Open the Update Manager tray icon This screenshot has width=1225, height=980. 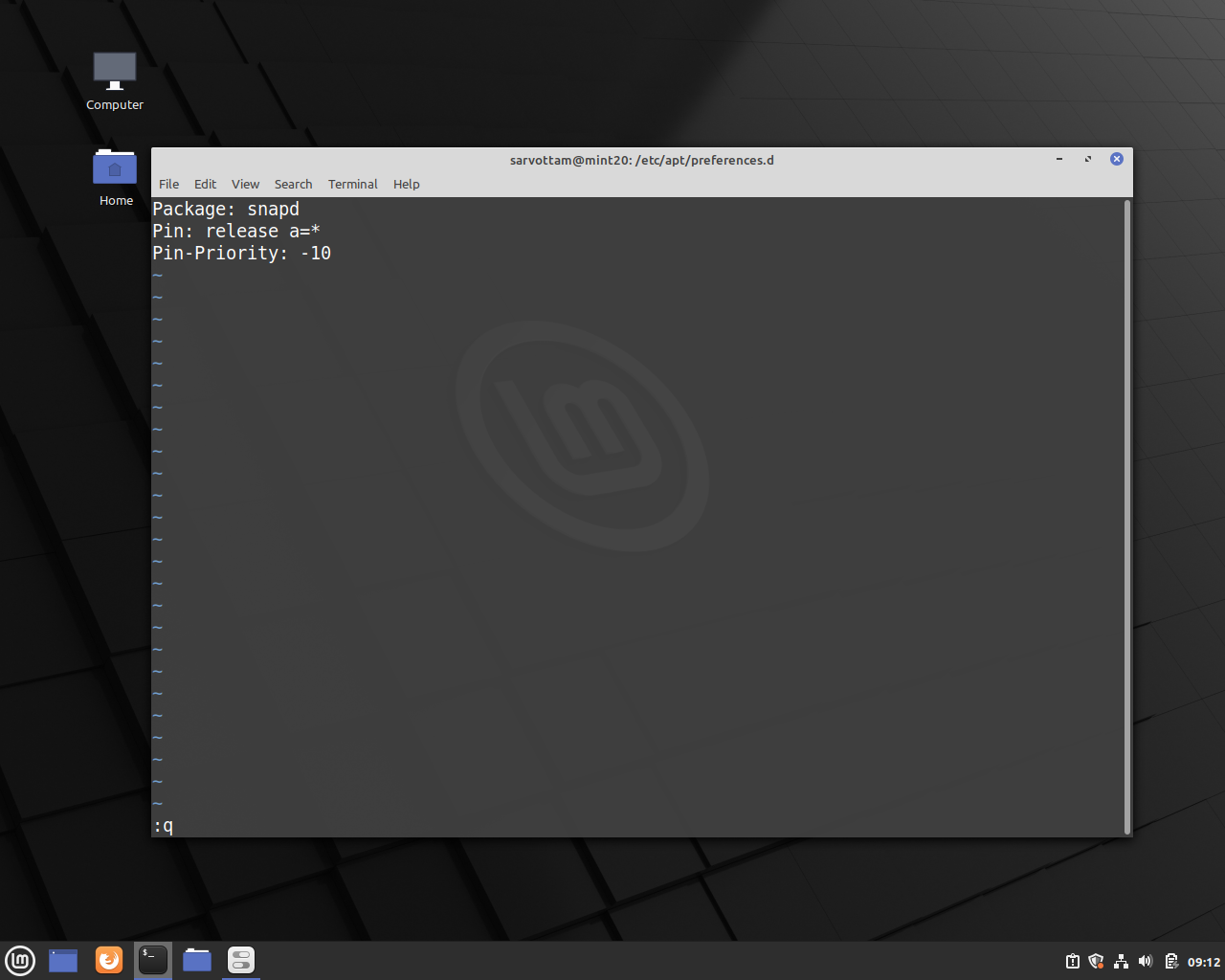[x=1073, y=961]
